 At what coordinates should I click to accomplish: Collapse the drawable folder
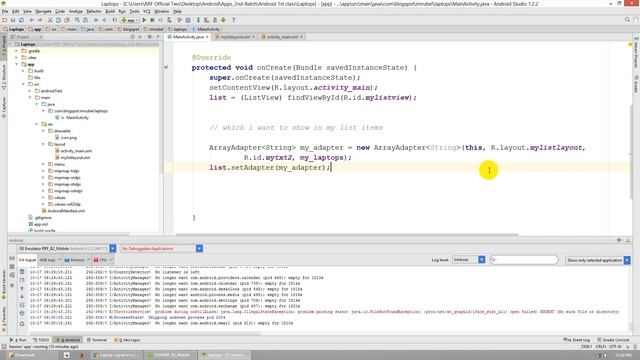[43, 131]
